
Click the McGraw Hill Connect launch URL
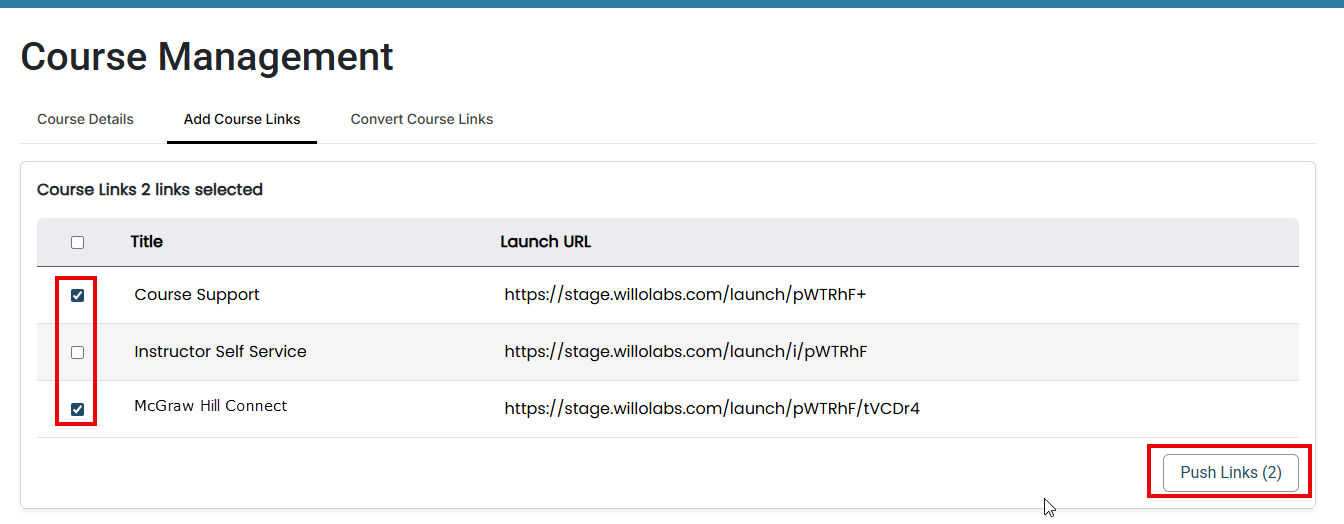point(711,409)
